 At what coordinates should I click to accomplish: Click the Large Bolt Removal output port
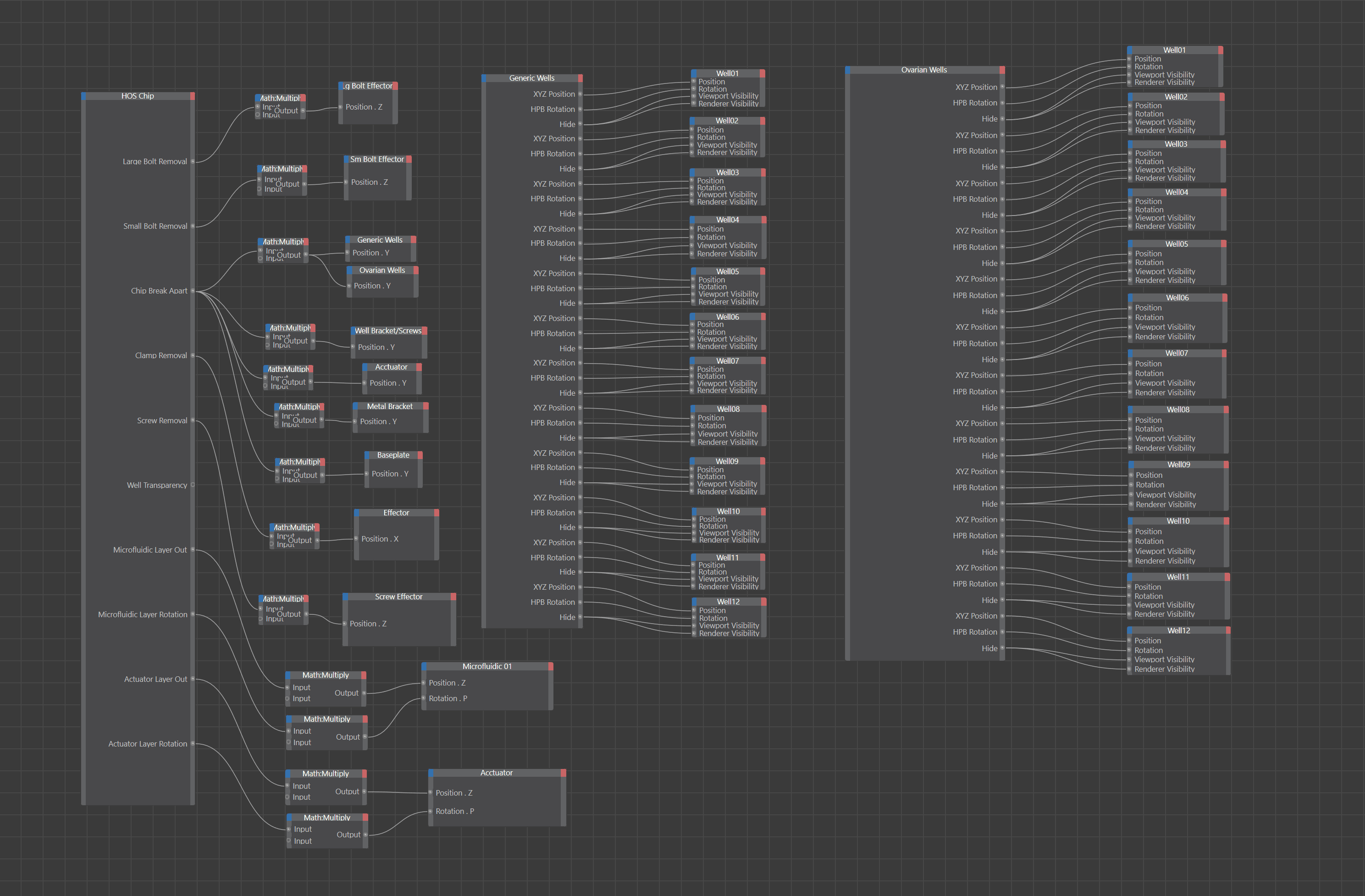(193, 162)
